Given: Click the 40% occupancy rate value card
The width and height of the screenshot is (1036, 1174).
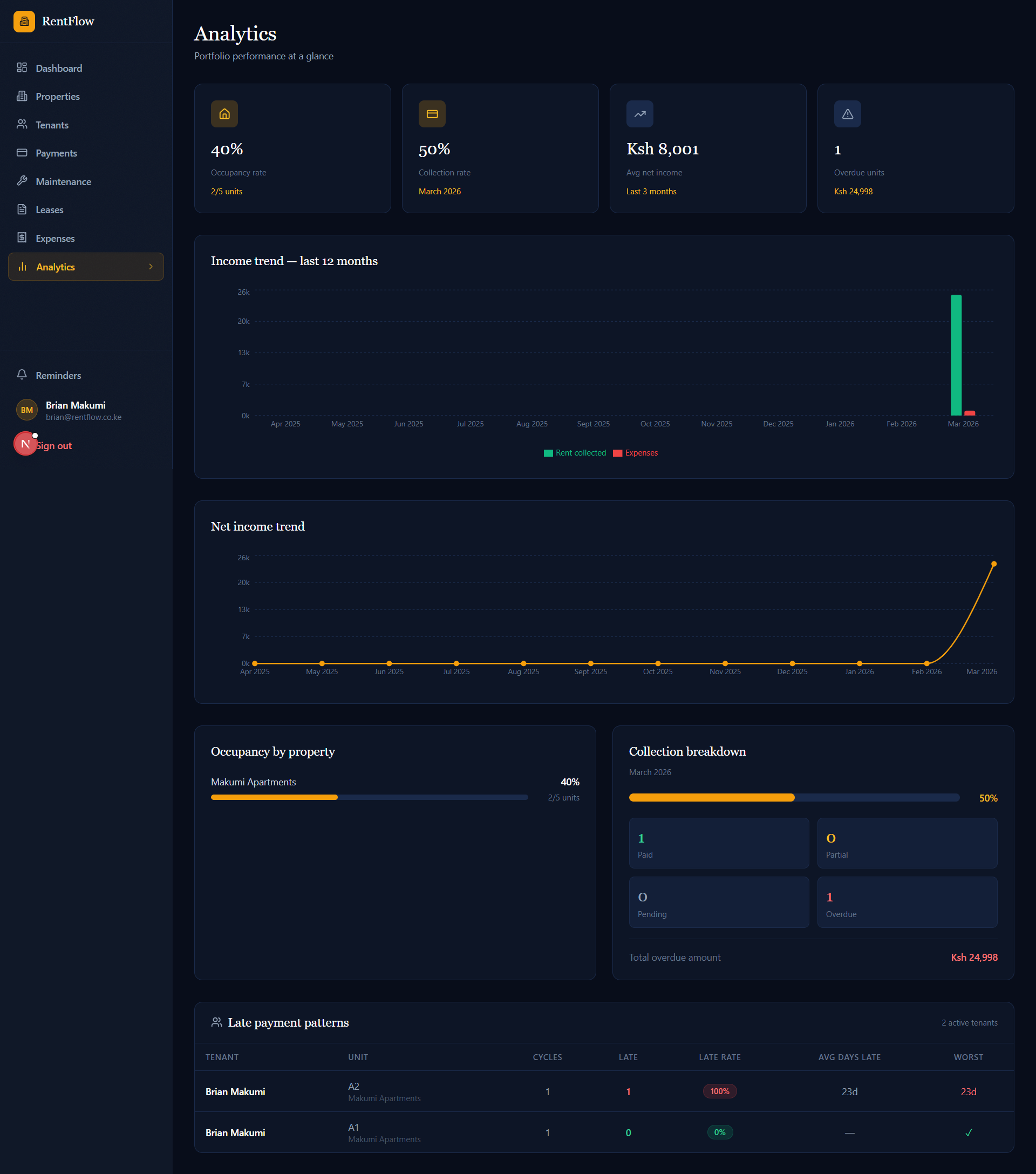Looking at the screenshot, I should tap(292, 148).
